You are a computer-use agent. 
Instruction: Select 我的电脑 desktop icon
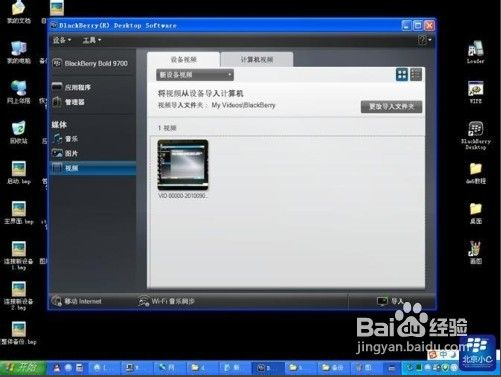pos(19,53)
